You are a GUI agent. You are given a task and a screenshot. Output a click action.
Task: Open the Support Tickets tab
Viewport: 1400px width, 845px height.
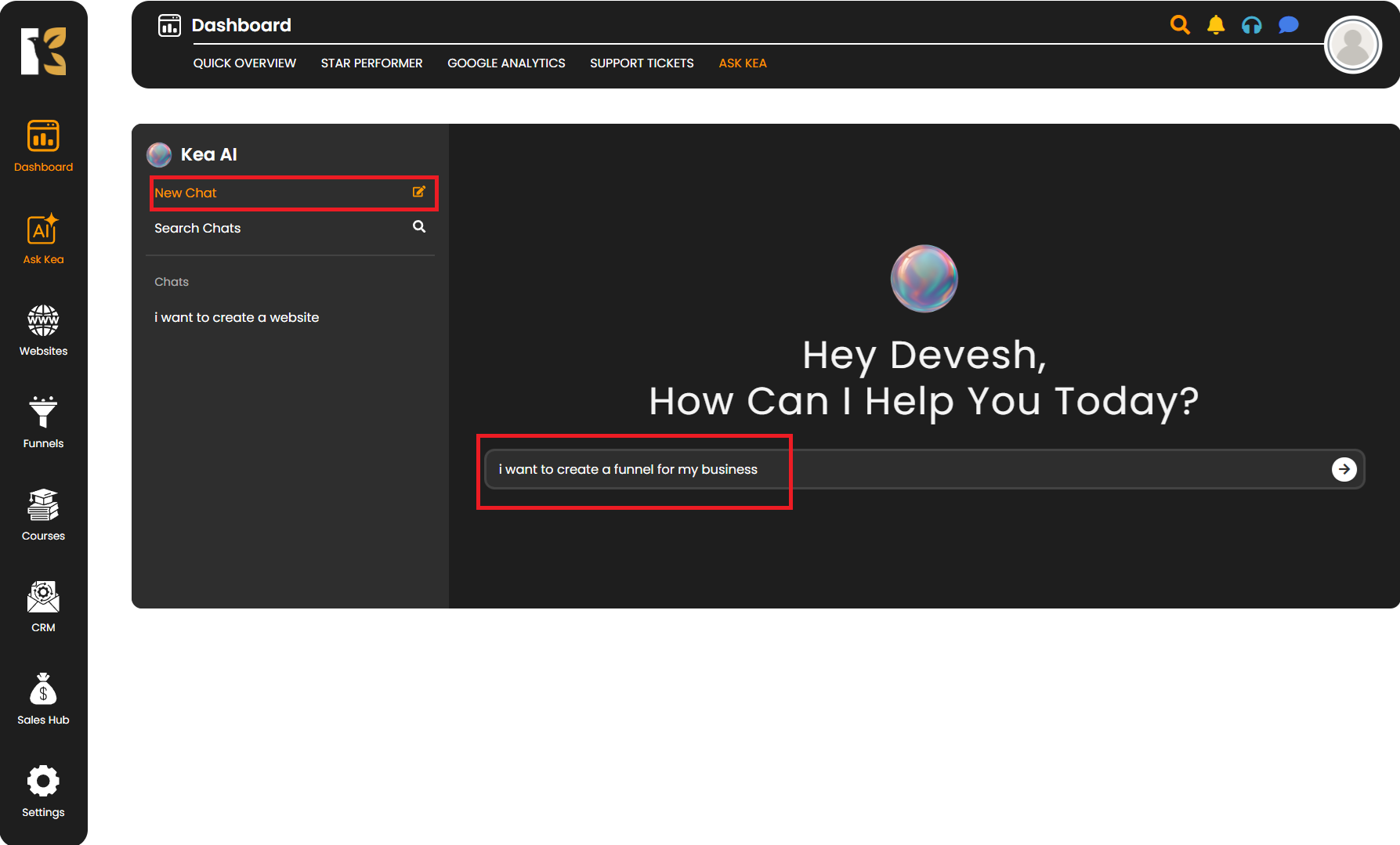coord(642,63)
